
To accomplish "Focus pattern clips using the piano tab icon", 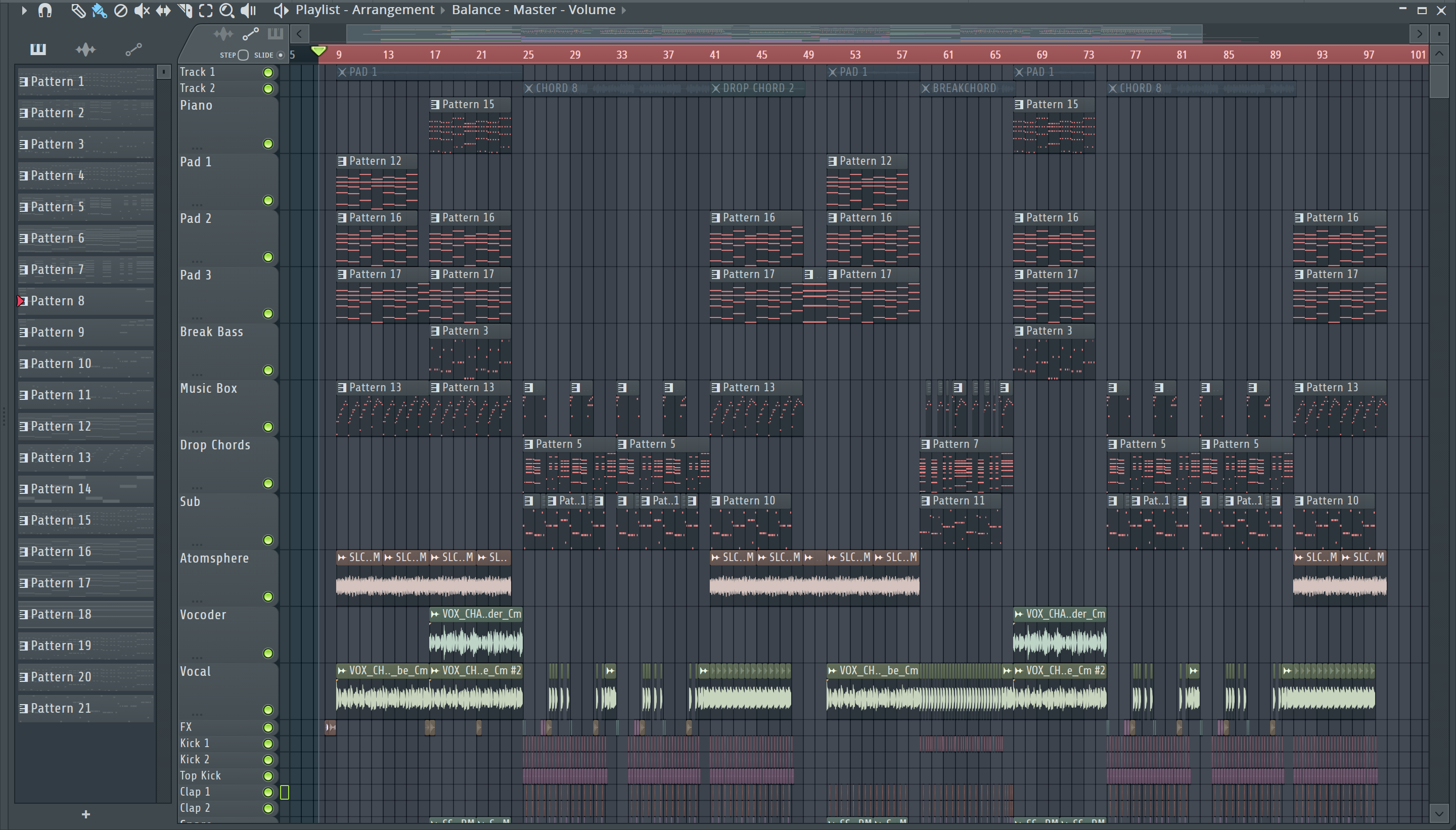I will [x=276, y=34].
